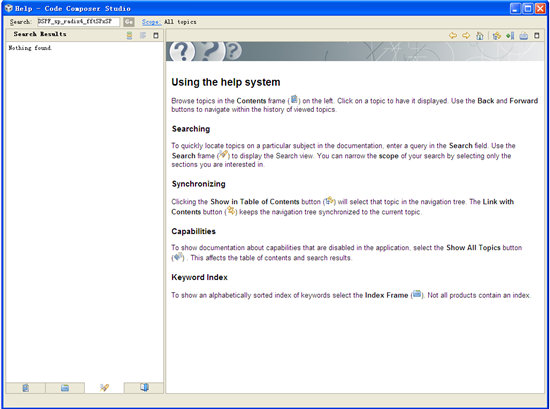This screenshot has height=409, width=550.
Task: Click the 'Searching' heading
Action: click(x=191, y=129)
